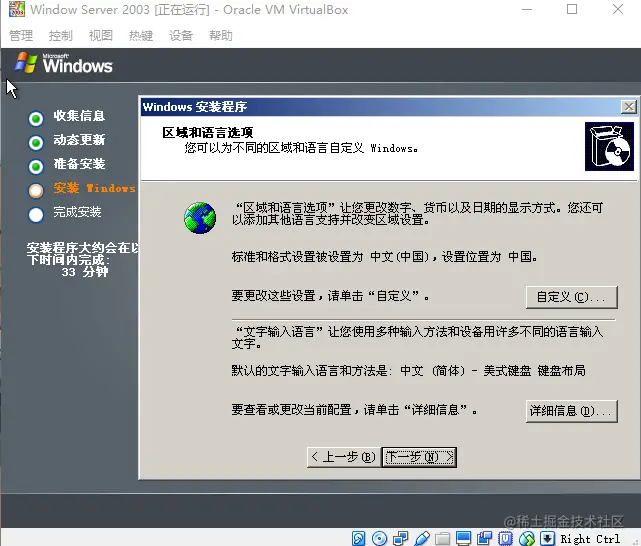Click the CPU virtualization status icon
641x546 pixels.
click(x=505, y=538)
